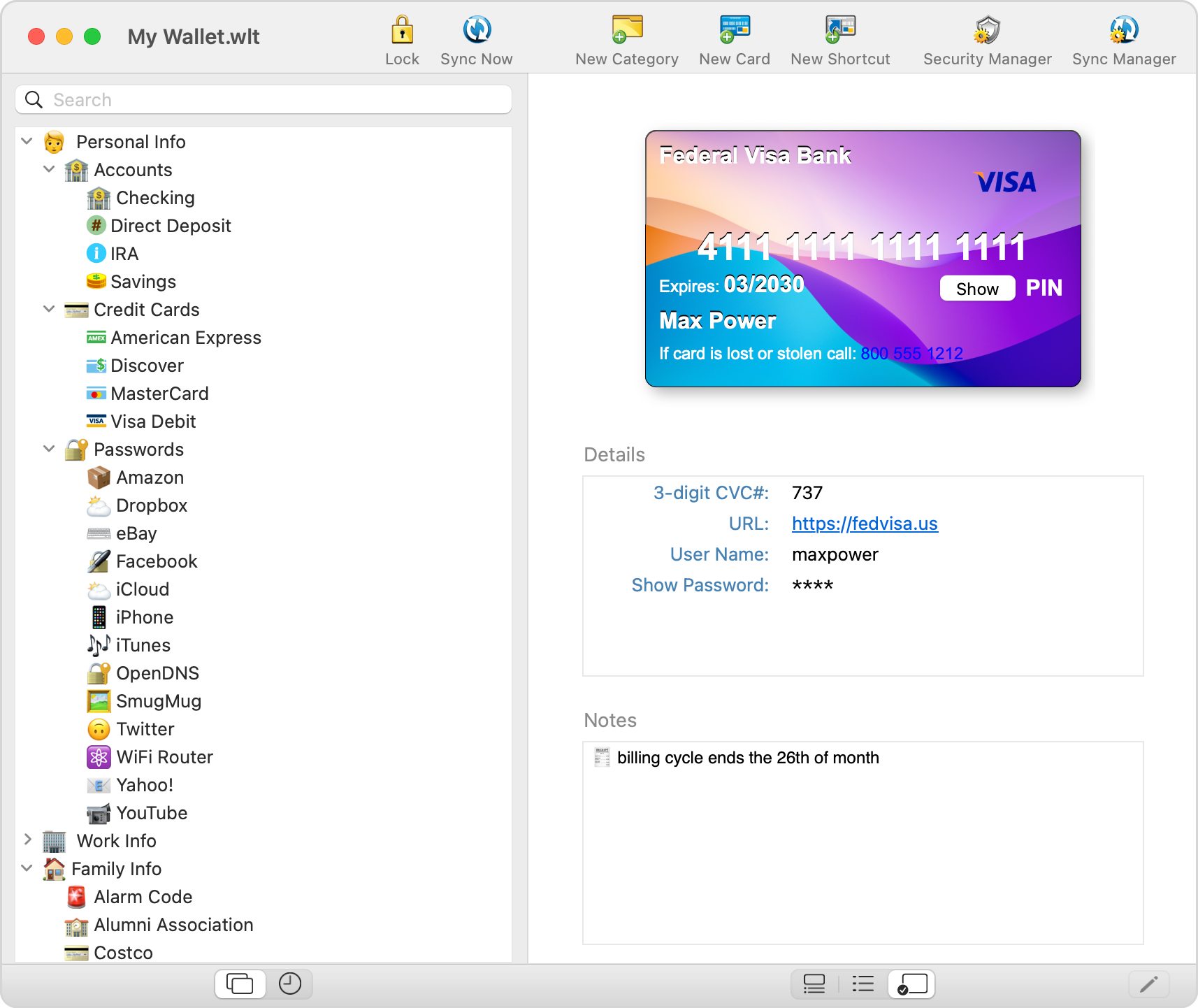The image size is (1198, 1008).
Task: Open the https://fedvisa.us link
Action: [x=865, y=524]
